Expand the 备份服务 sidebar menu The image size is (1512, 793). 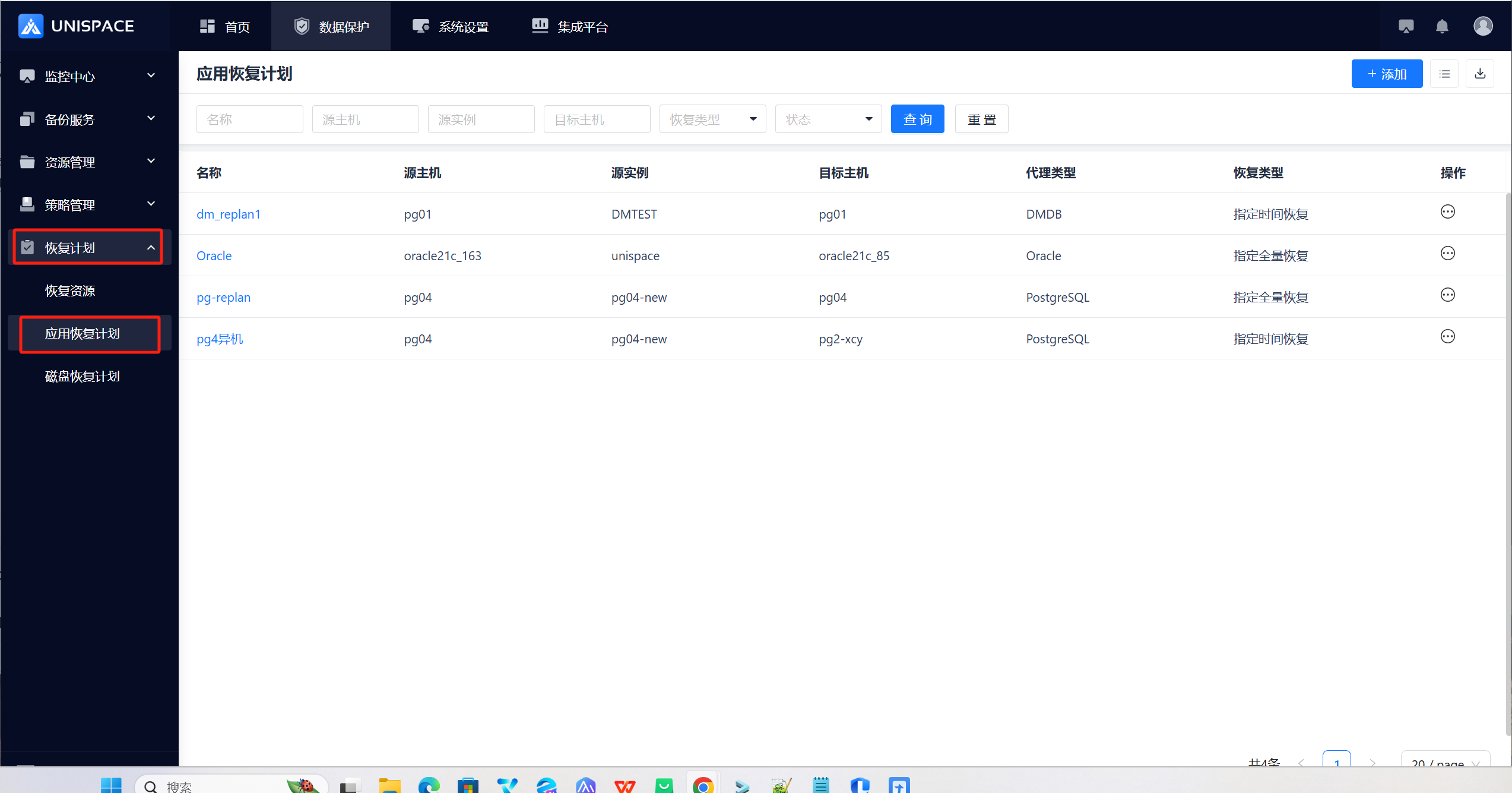click(x=88, y=119)
